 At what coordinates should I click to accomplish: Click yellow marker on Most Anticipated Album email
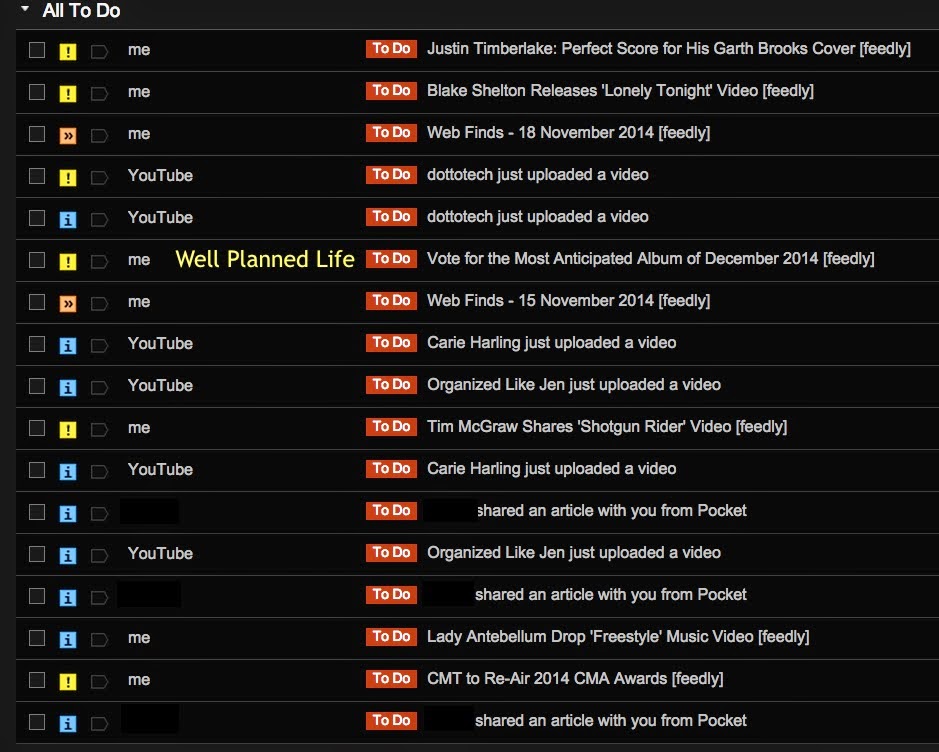(68, 260)
